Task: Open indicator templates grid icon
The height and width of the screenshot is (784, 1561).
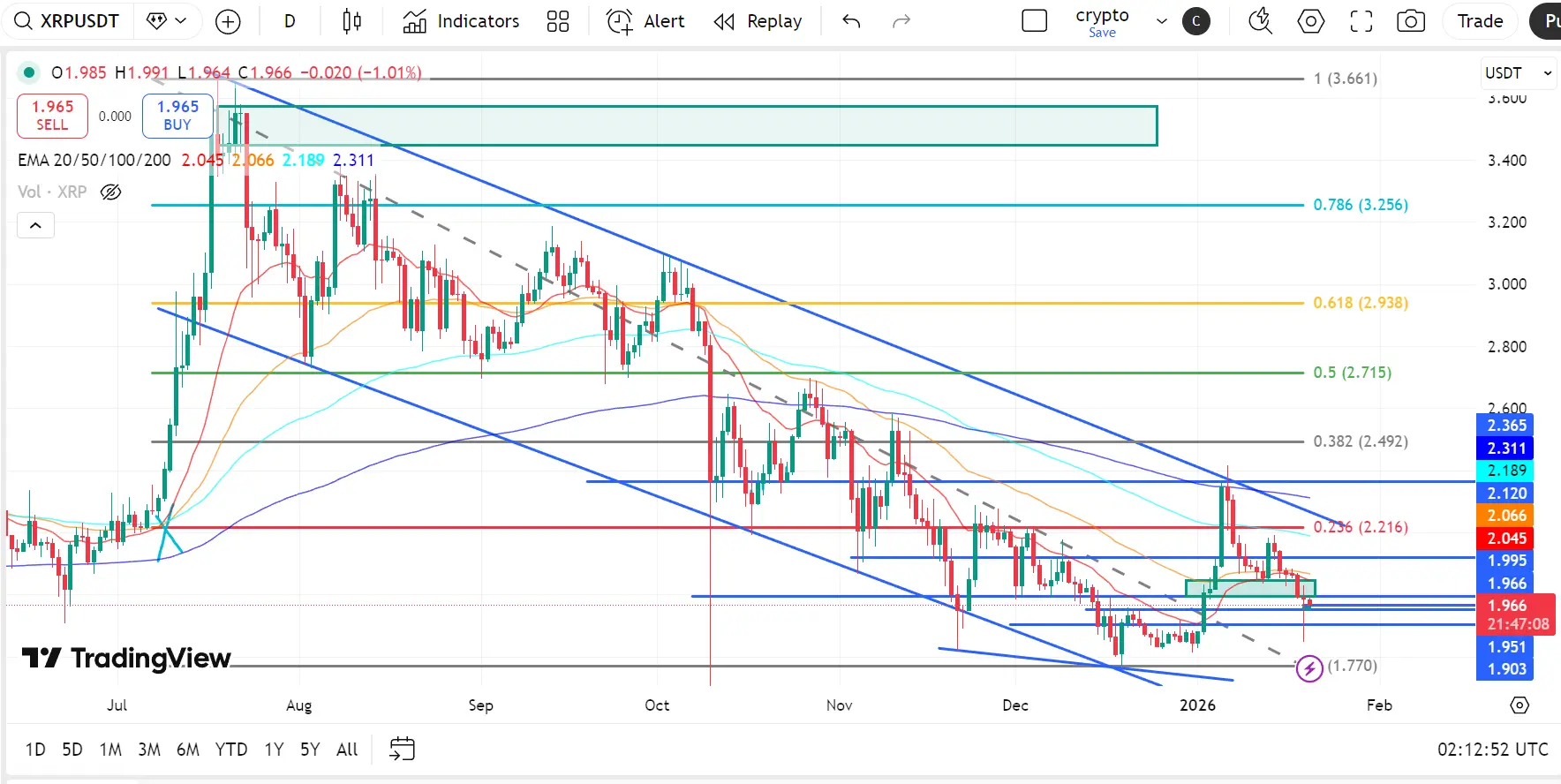Action: coord(558,21)
